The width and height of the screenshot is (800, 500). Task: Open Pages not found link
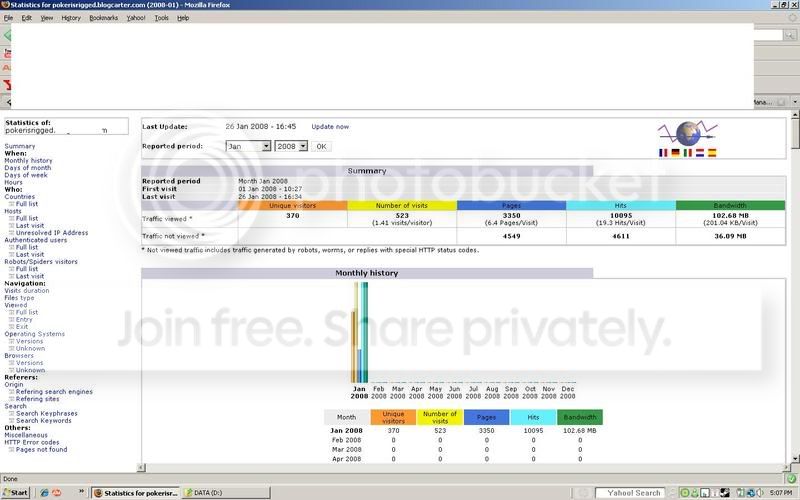click(x=41, y=449)
